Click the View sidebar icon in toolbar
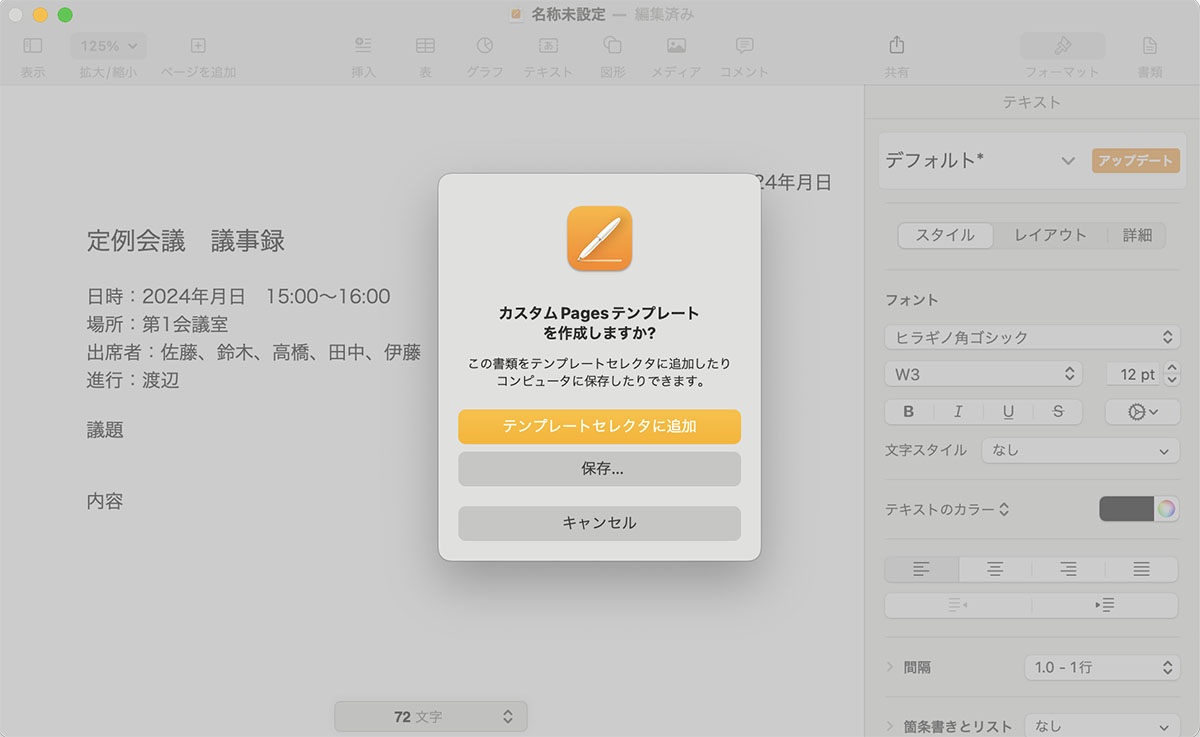The height and width of the screenshot is (737, 1200). (x=33, y=46)
